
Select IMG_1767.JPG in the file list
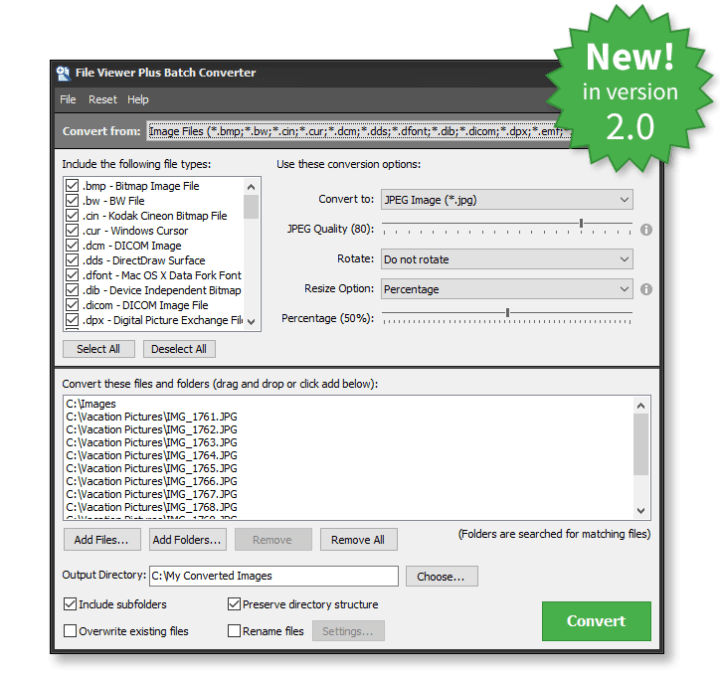click(152, 494)
